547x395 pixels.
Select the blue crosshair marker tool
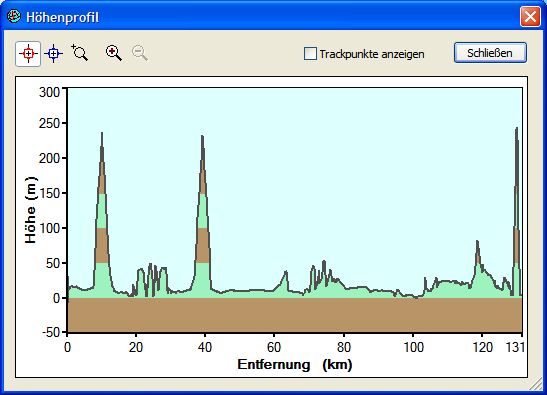(x=53, y=54)
